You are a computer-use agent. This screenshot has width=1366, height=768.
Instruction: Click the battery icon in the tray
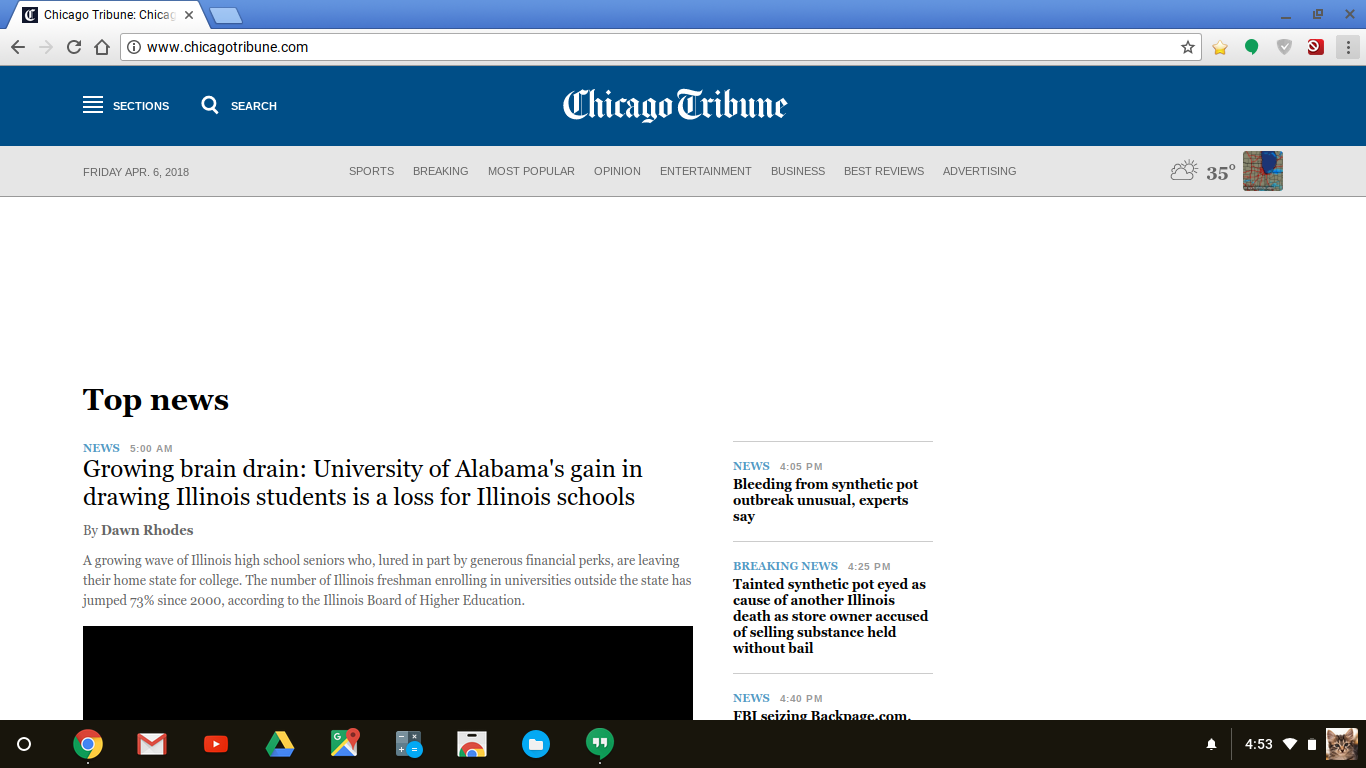(1312, 744)
